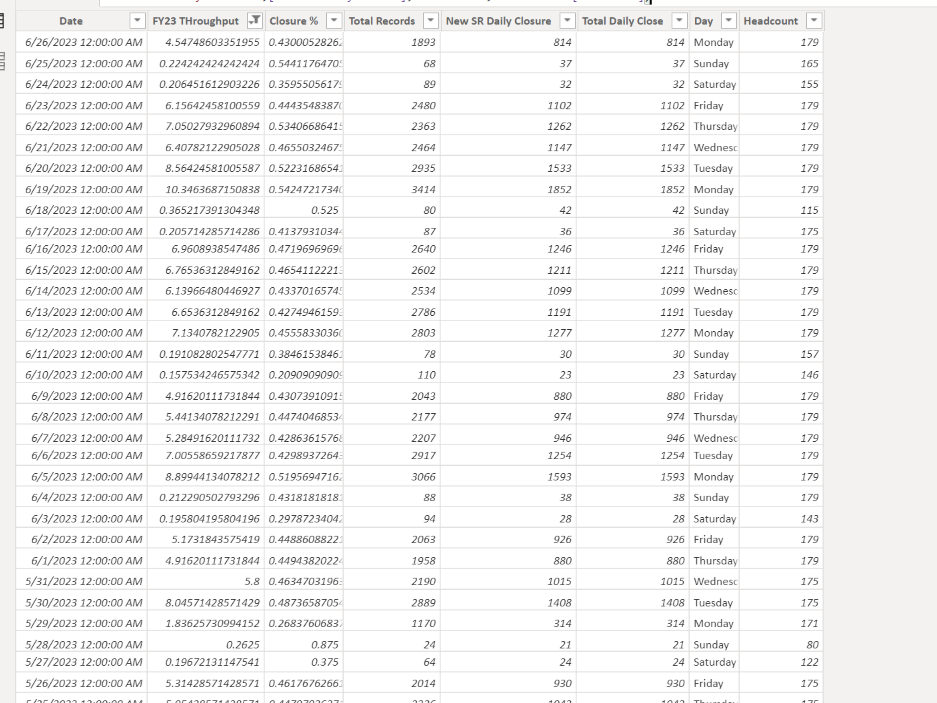Select Total Records value 1170
Screen dimensions: 937x703
423,623
